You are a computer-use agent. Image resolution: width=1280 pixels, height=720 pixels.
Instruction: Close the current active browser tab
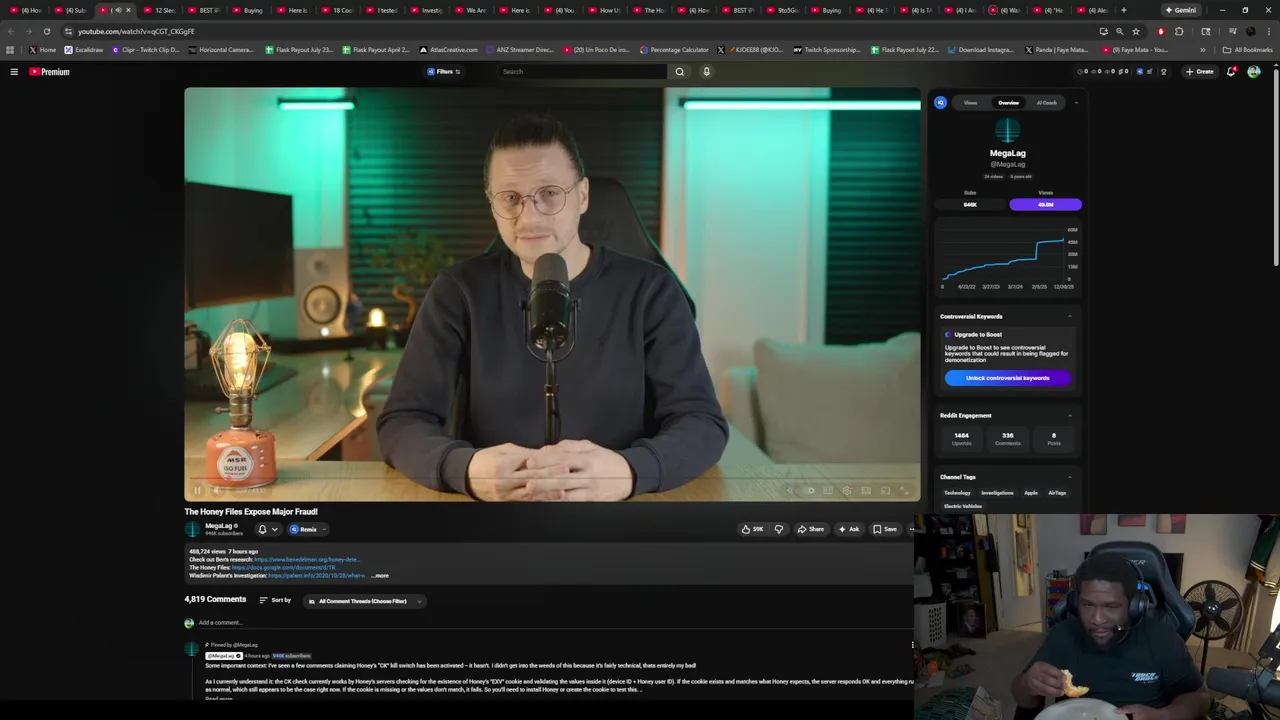[x=128, y=10]
